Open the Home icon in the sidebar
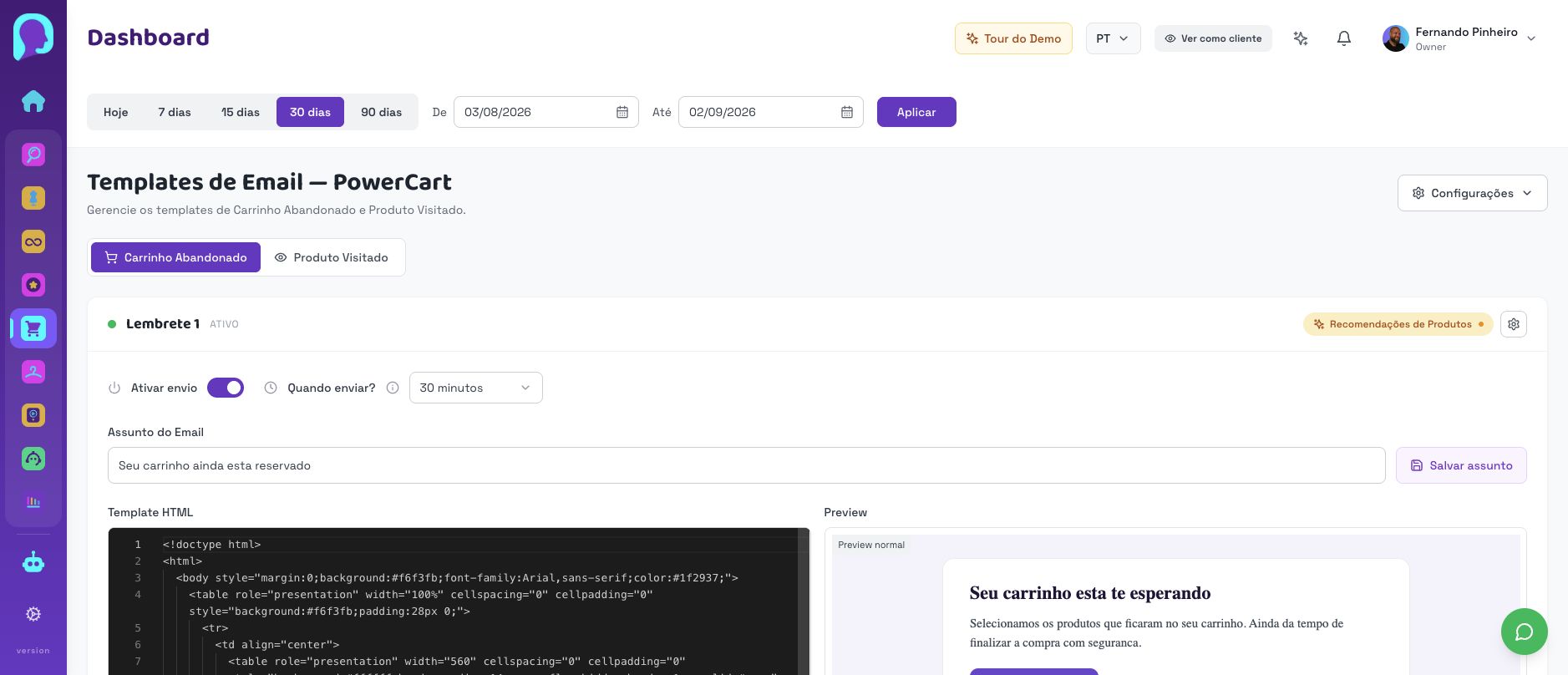This screenshot has height=675, width=1568. [33, 101]
